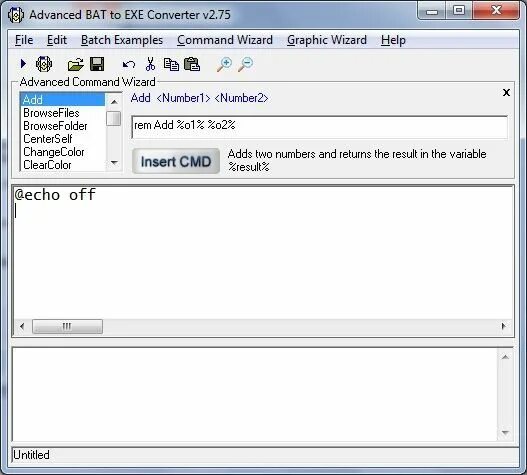Click the @echo off line
The height and width of the screenshot is (475, 527).
coord(55,195)
